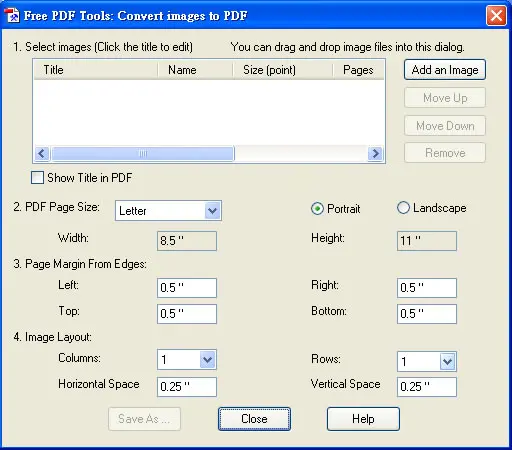Click the Add an Image button
The height and width of the screenshot is (450, 512).
click(x=445, y=70)
